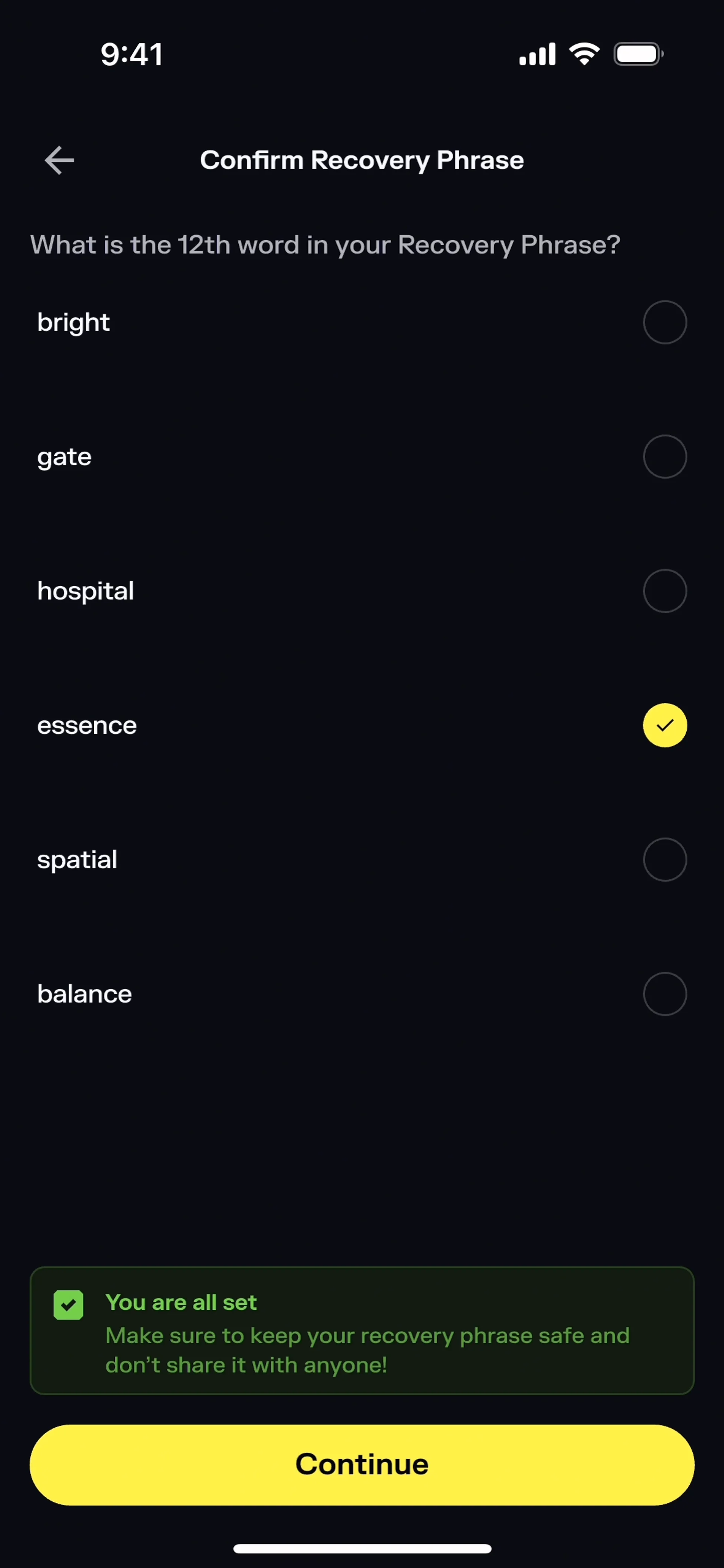
Task: Tap the green success checkmark icon
Action: point(68,1306)
